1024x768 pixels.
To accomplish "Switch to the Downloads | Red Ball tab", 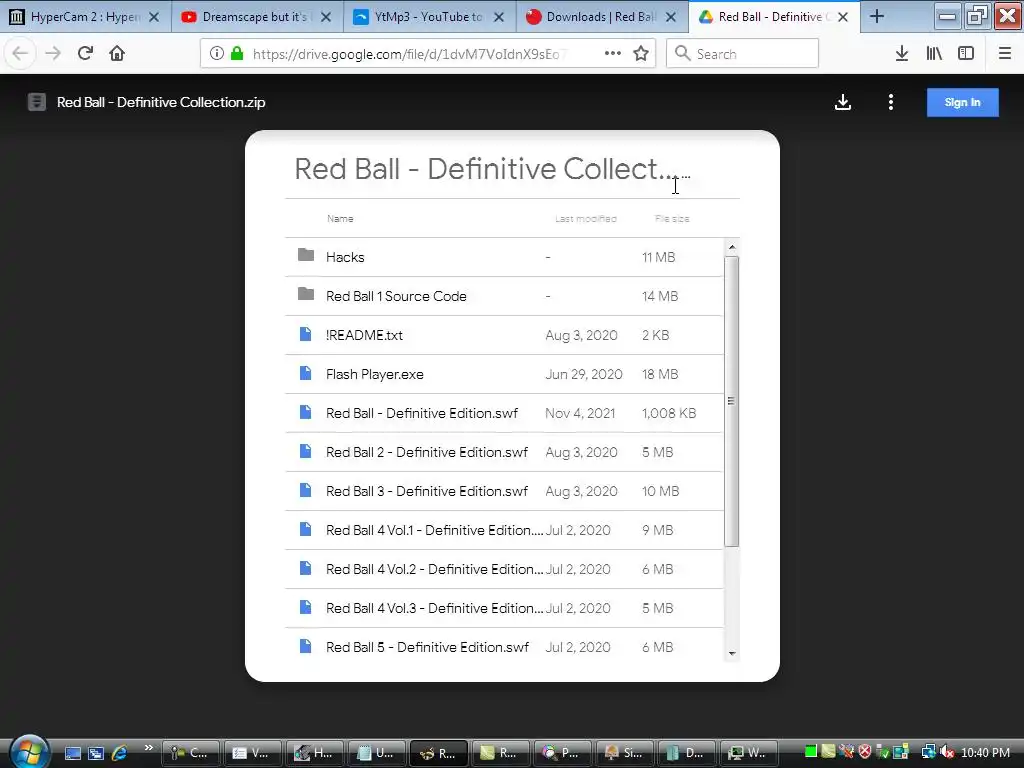I will coord(601,17).
